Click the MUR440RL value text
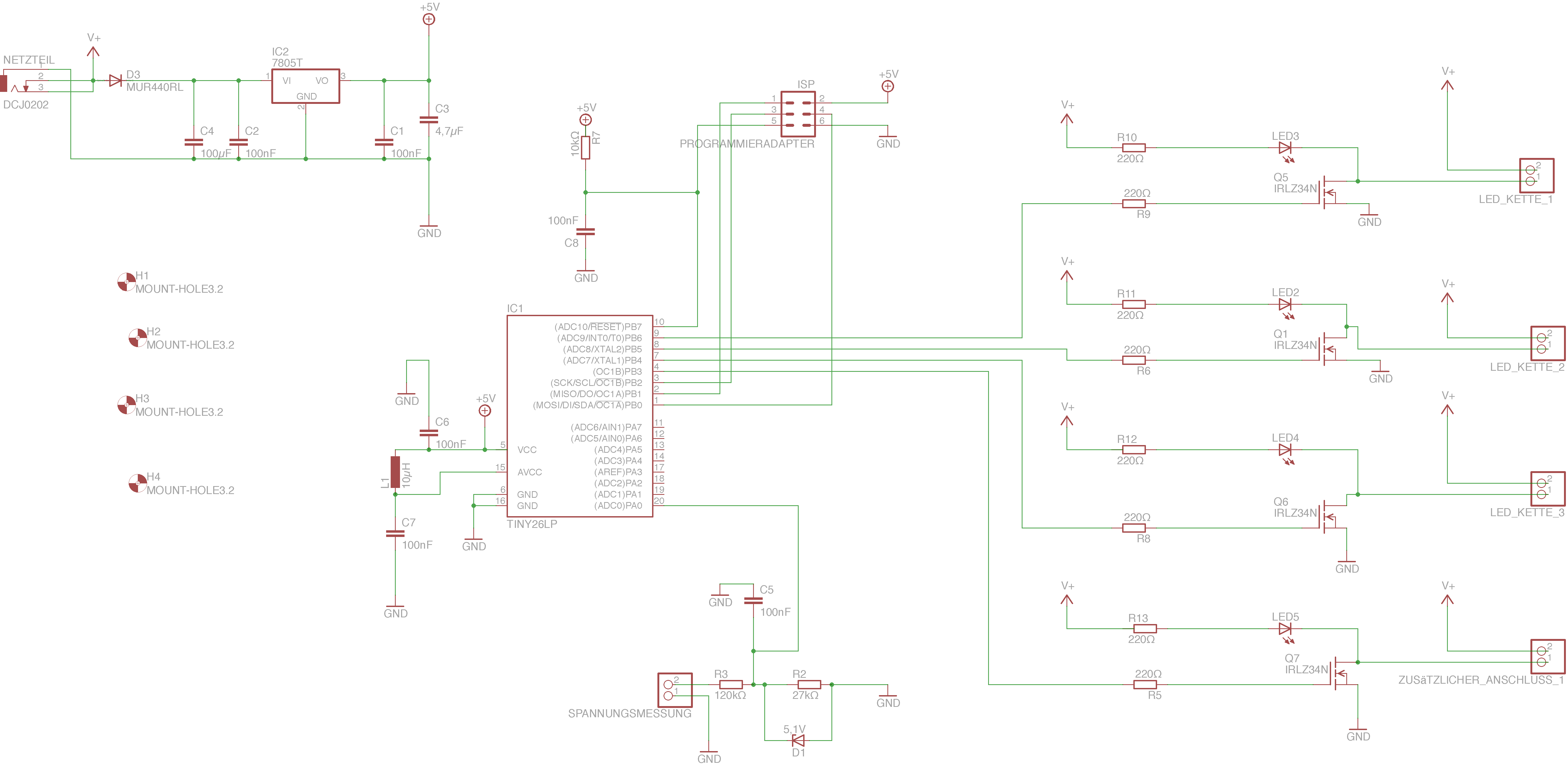 click(x=155, y=87)
